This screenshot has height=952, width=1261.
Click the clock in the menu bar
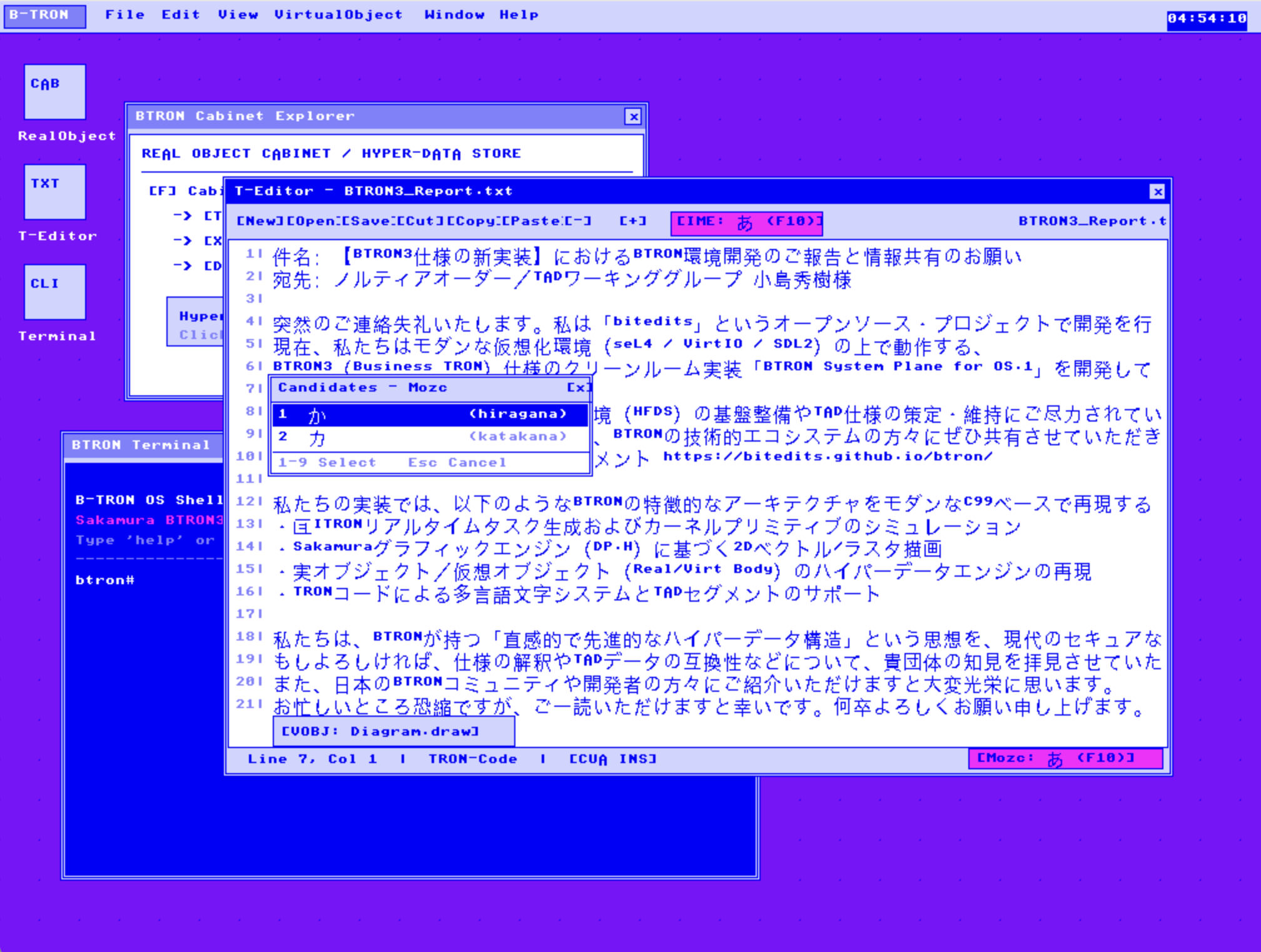pos(1207,19)
